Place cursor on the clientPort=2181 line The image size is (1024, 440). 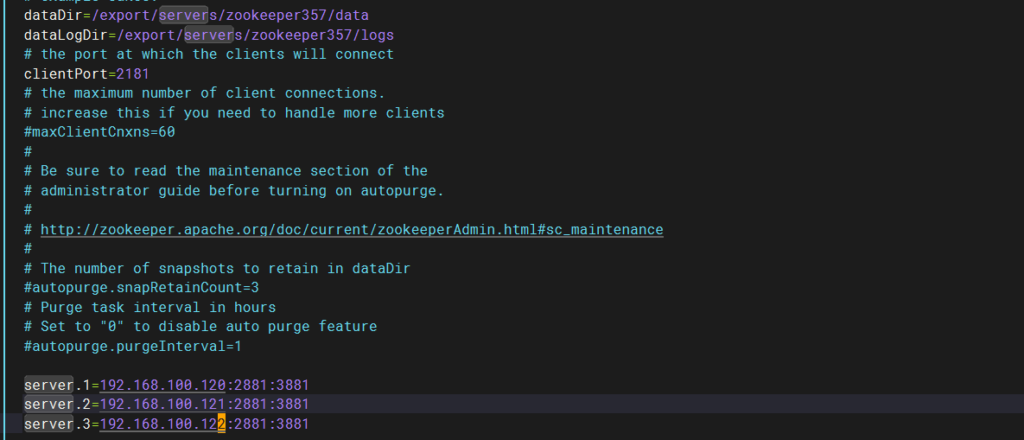coord(89,74)
